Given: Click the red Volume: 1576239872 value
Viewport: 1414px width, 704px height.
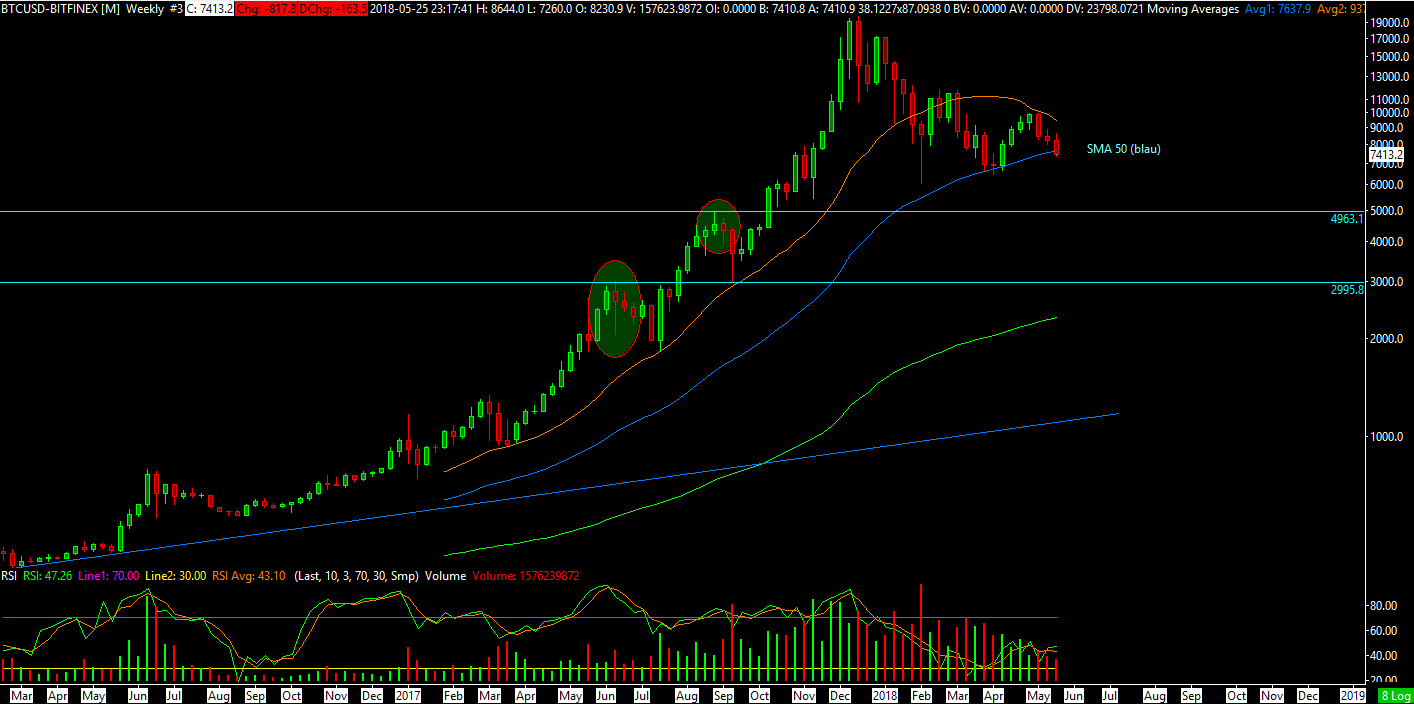Looking at the screenshot, I should 526,576.
